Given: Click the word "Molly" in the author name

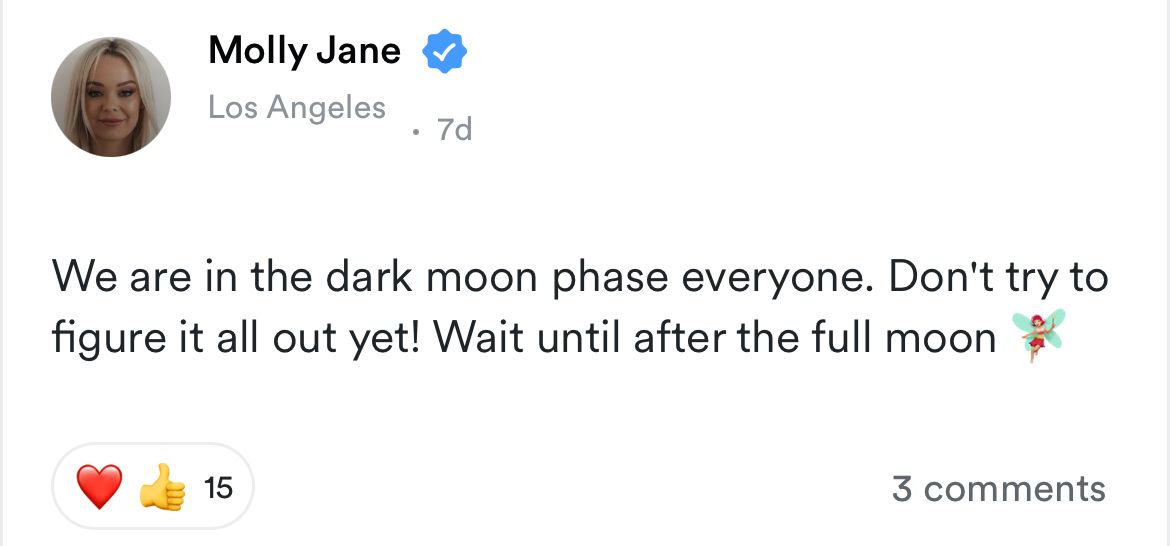Looking at the screenshot, I should (x=256, y=51).
